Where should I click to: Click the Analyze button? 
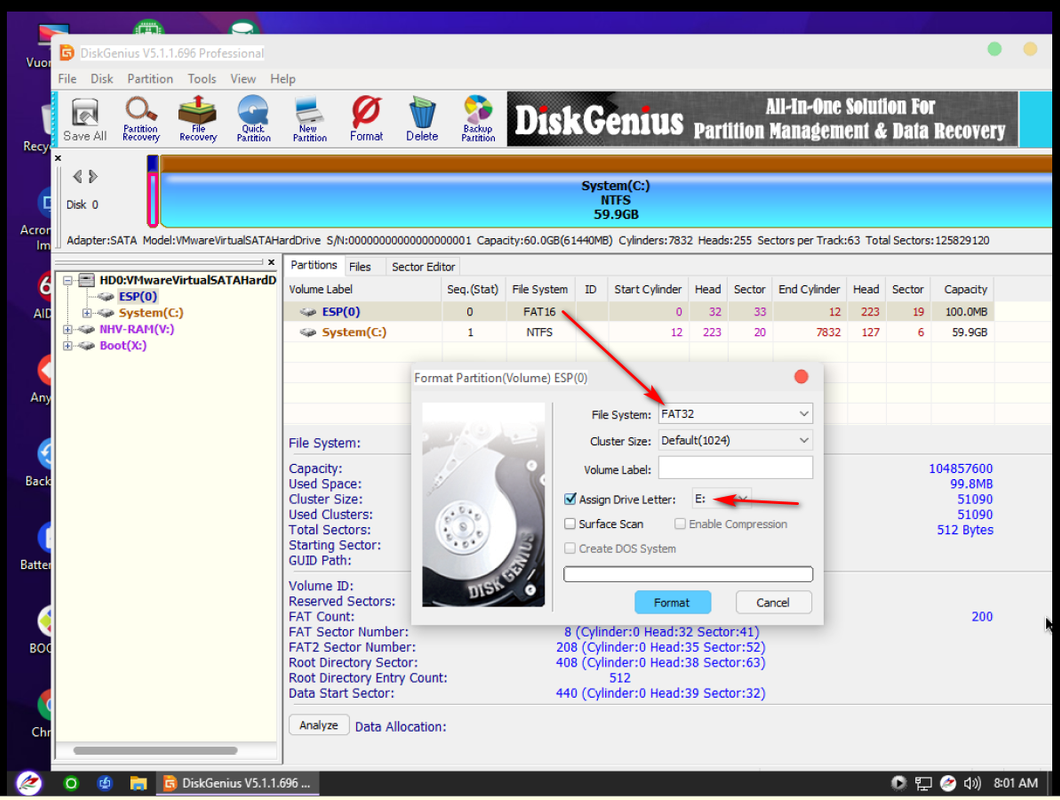pyautogui.click(x=318, y=725)
